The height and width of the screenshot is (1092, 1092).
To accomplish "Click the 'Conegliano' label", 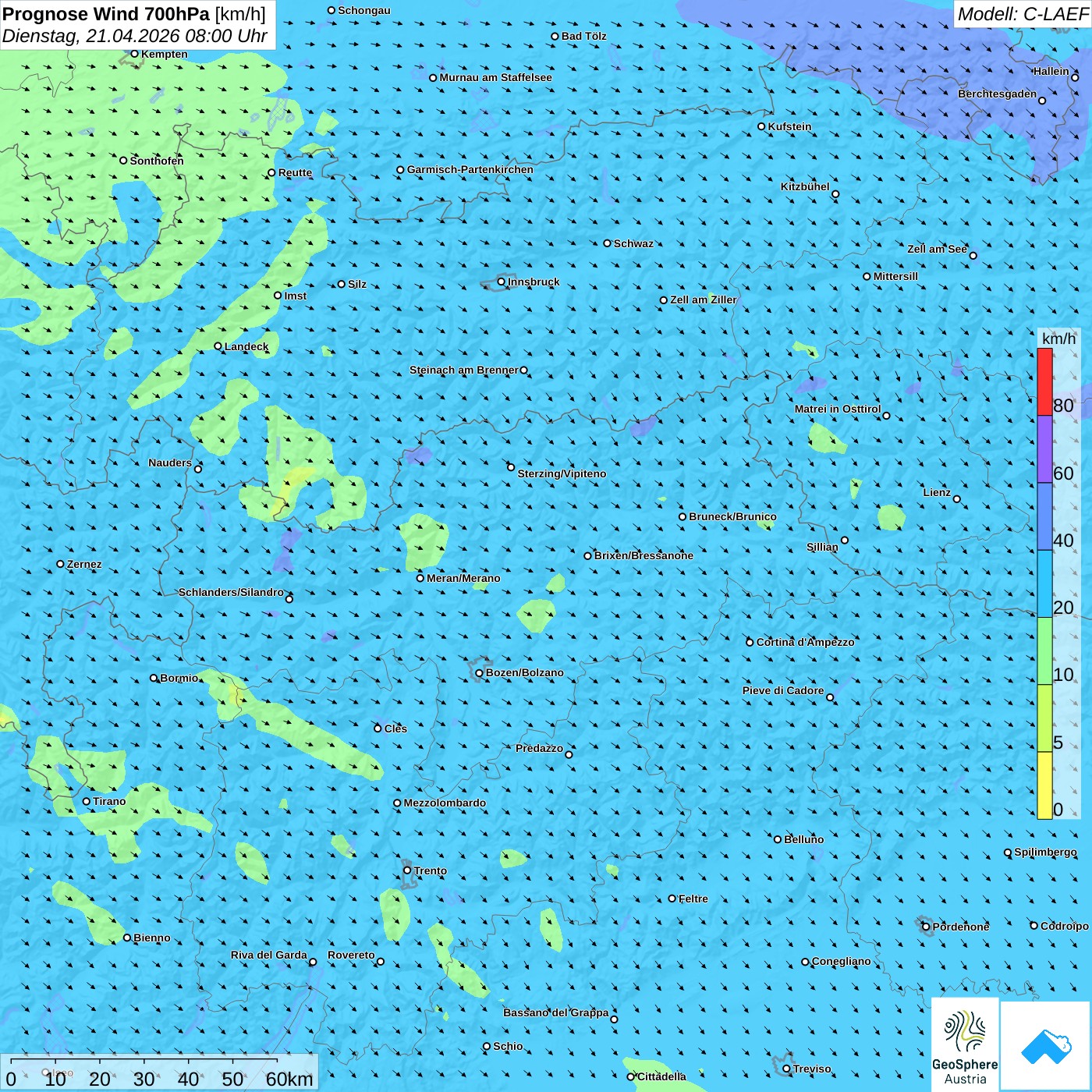I will pyautogui.click(x=841, y=961).
